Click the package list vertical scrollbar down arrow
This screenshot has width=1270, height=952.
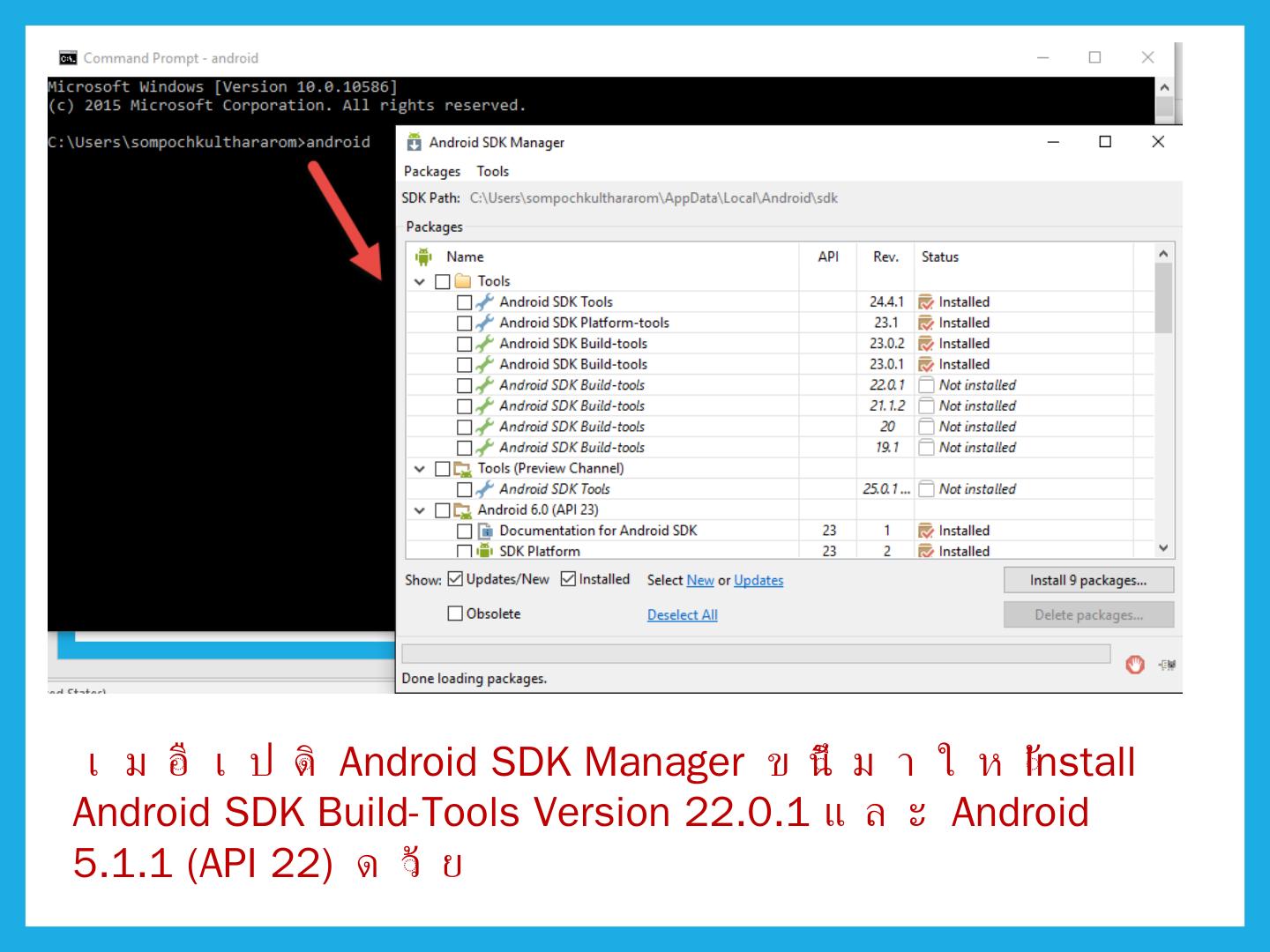coord(1163,548)
